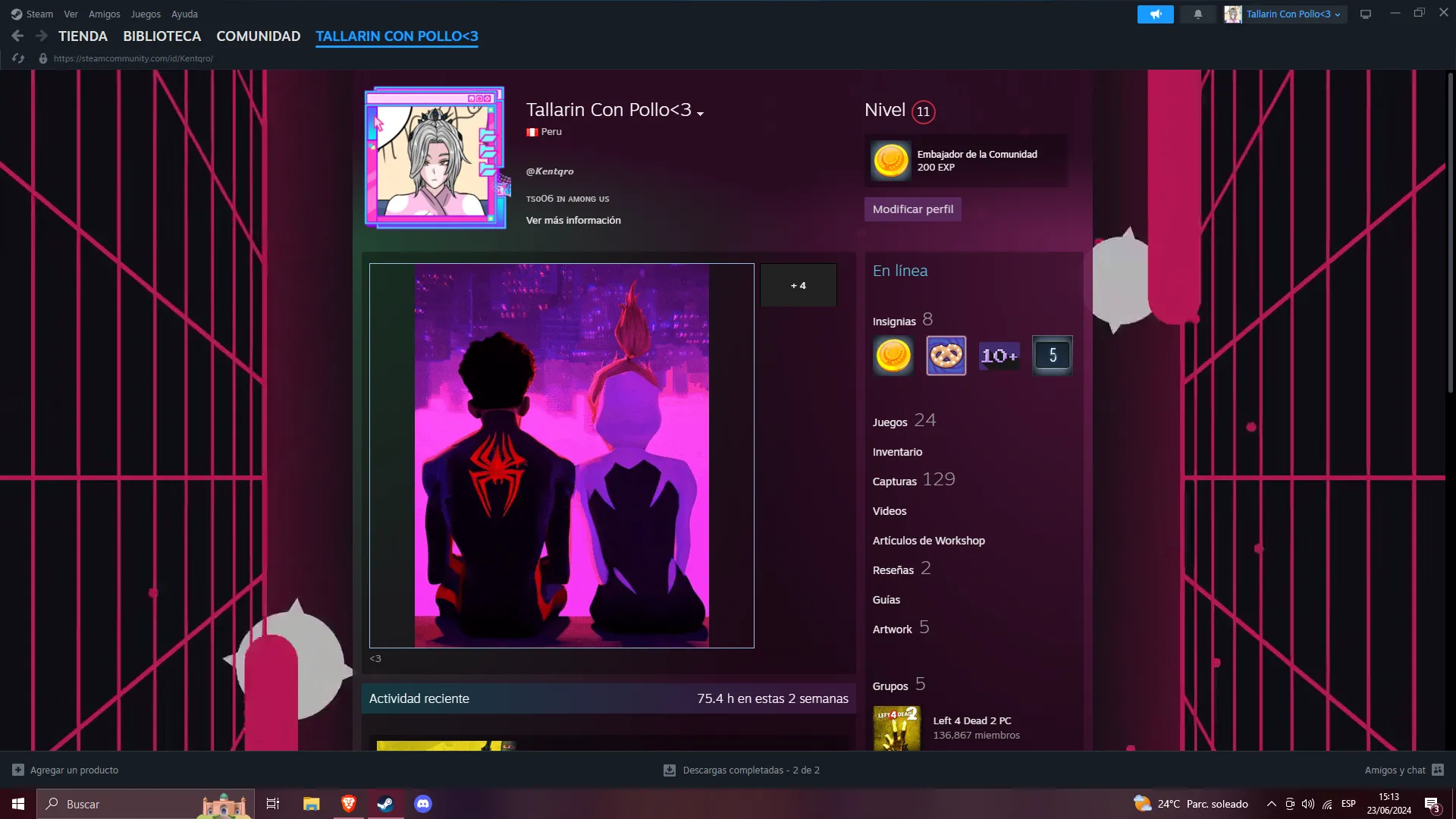Expand the profile name history arrow
Viewport: 1456px width, 819px height.
click(701, 114)
